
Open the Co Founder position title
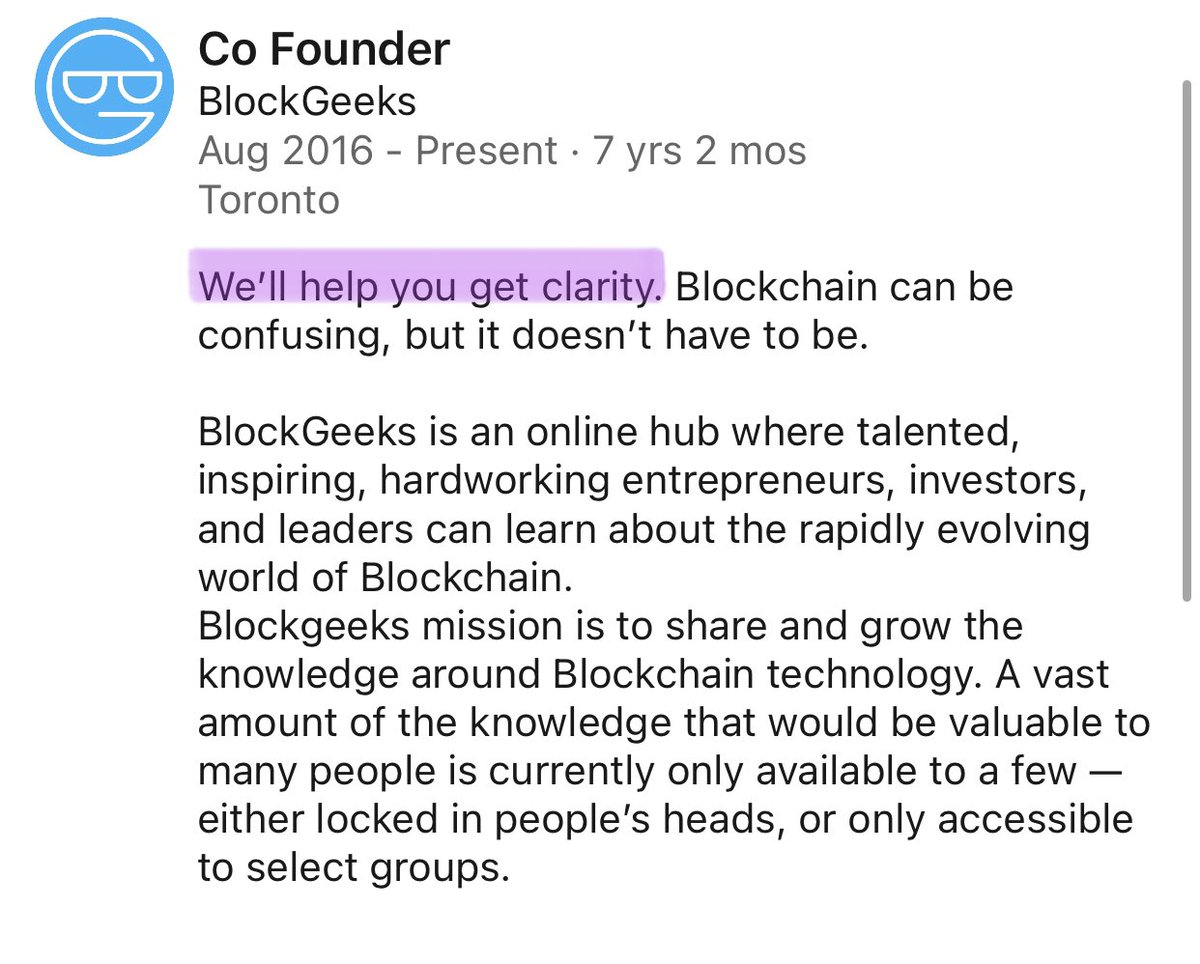pos(324,48)
